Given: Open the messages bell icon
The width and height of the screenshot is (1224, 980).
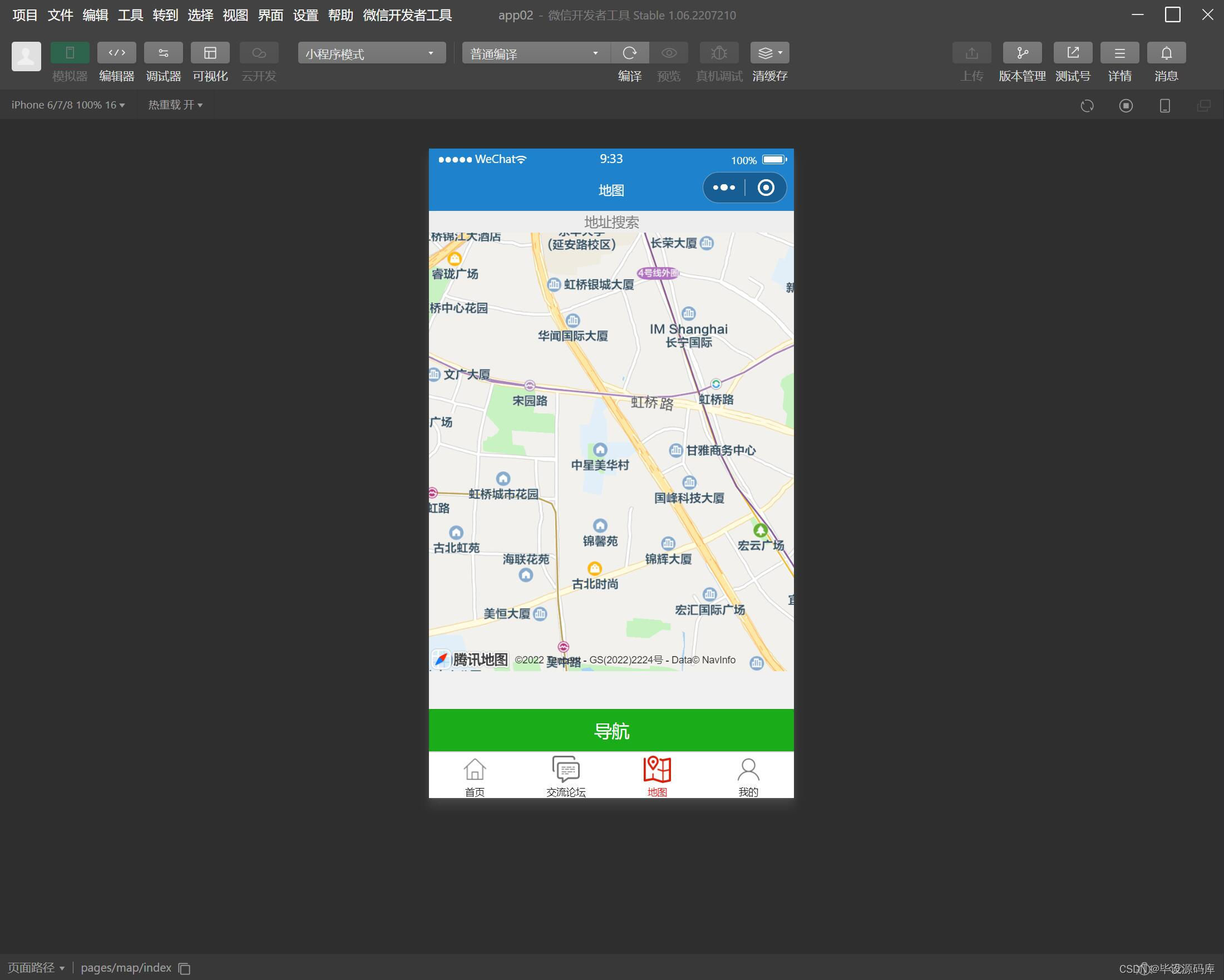Looking at the screenshot, I should tap(1166, 53).
